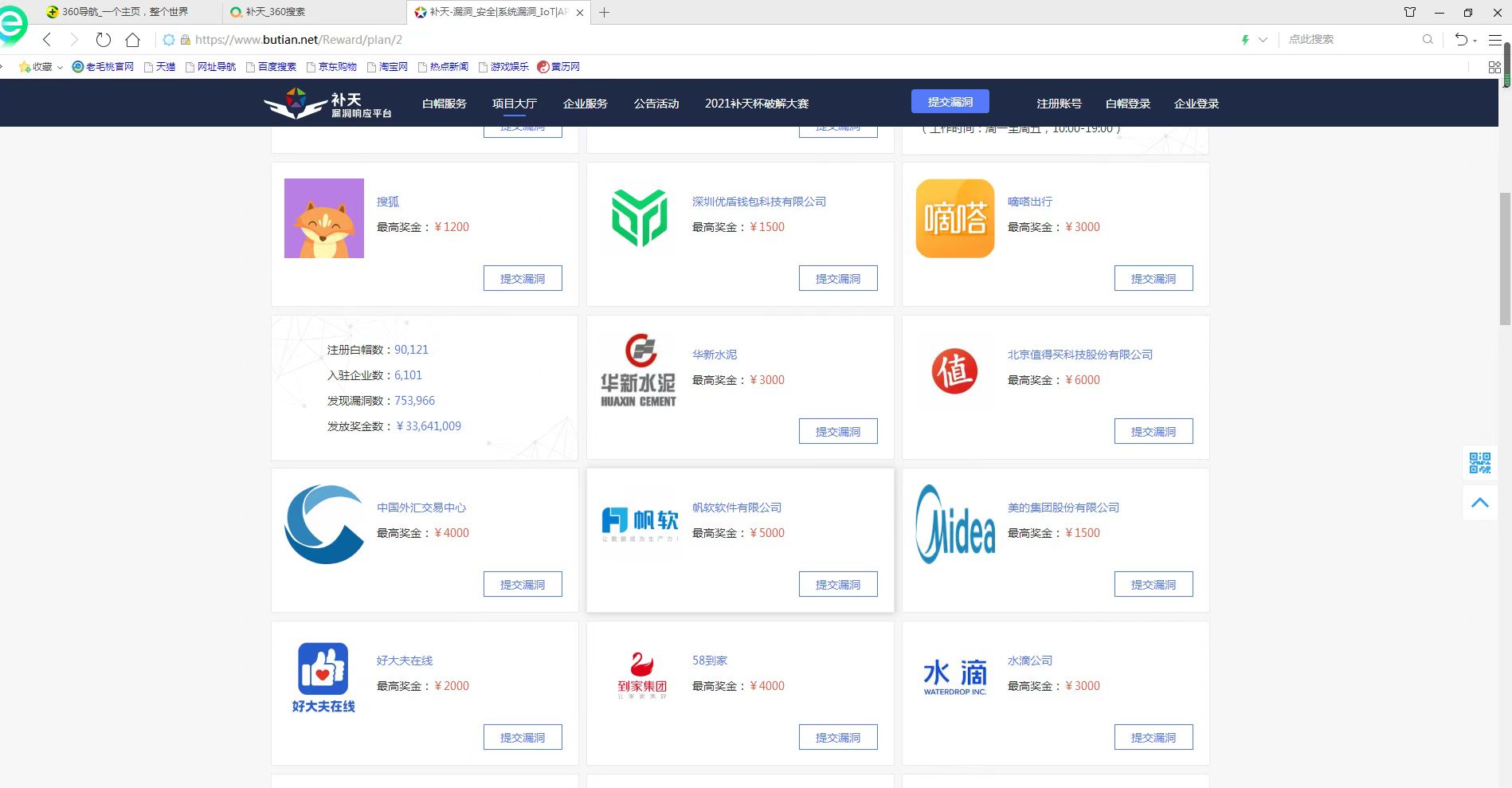The width and height of the screenshot is (1512, 788).
Task: Open a new browser tab
Action: point(604,12)
